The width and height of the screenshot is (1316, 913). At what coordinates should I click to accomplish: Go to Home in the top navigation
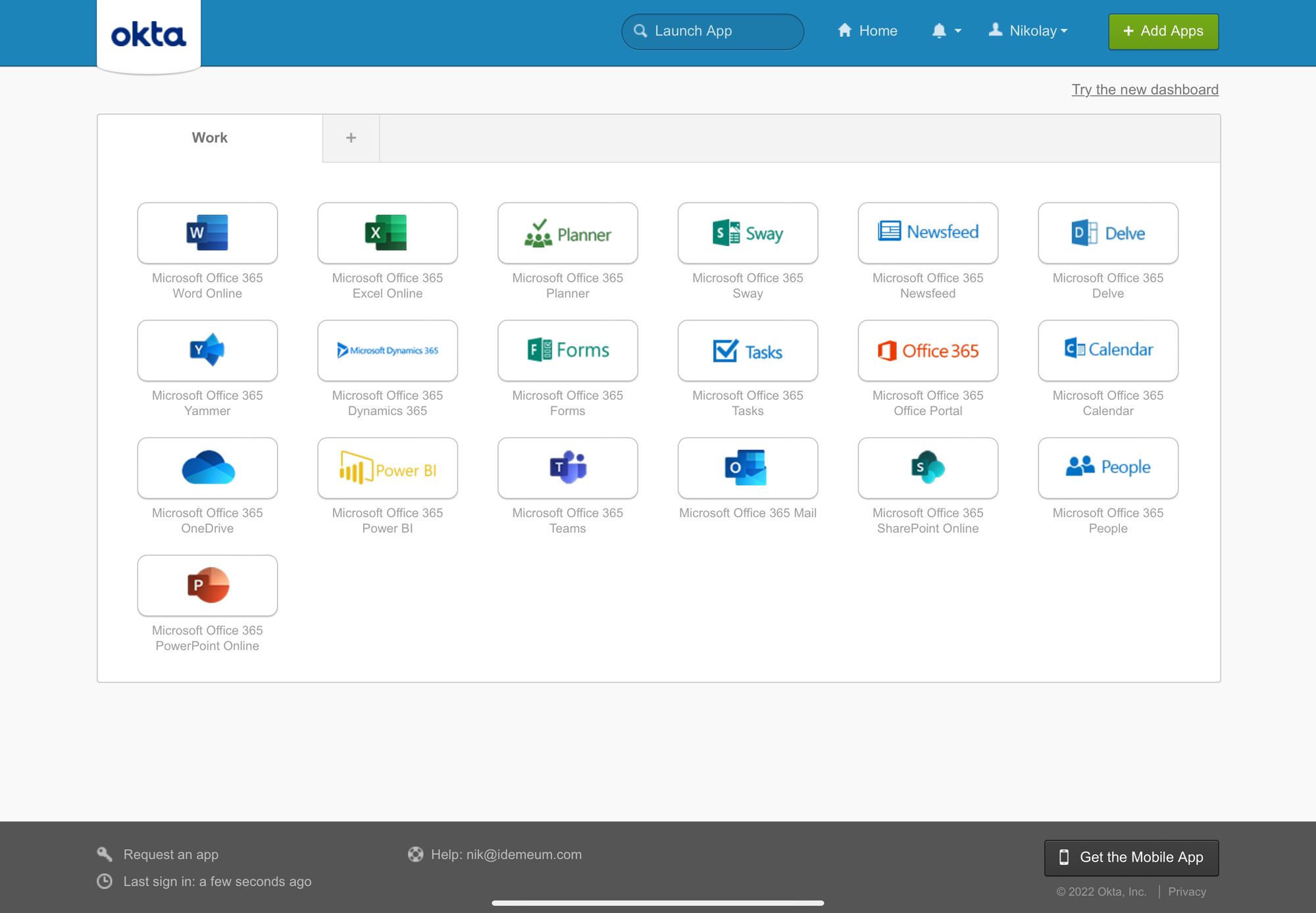(x=867, y=31)
